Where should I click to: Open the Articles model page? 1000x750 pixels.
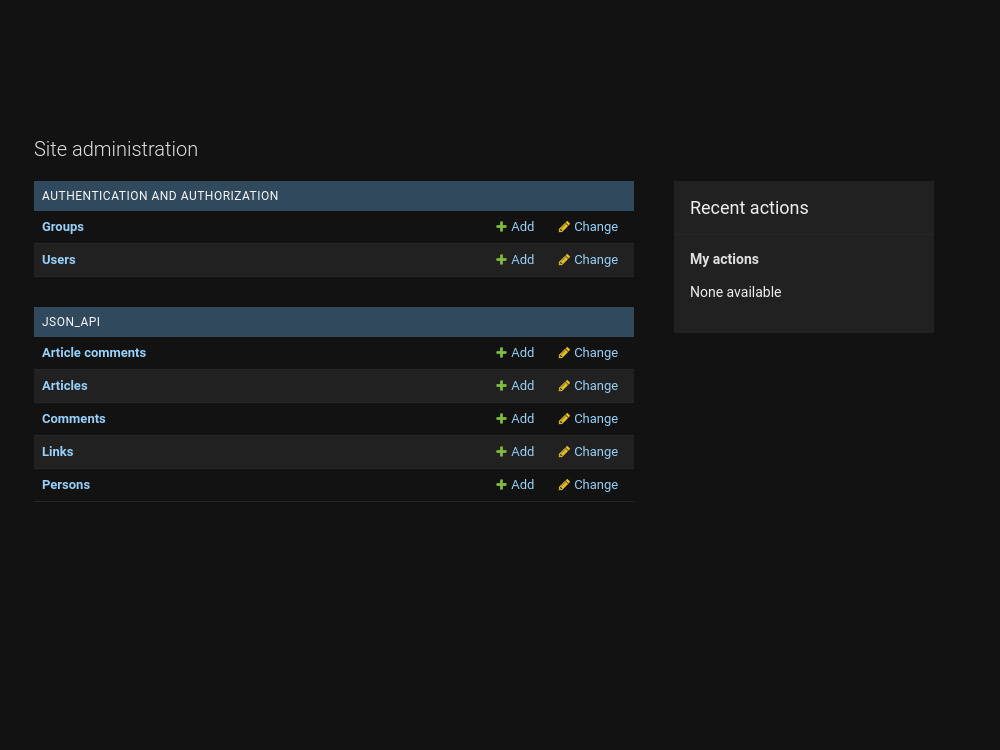(64, 385)
